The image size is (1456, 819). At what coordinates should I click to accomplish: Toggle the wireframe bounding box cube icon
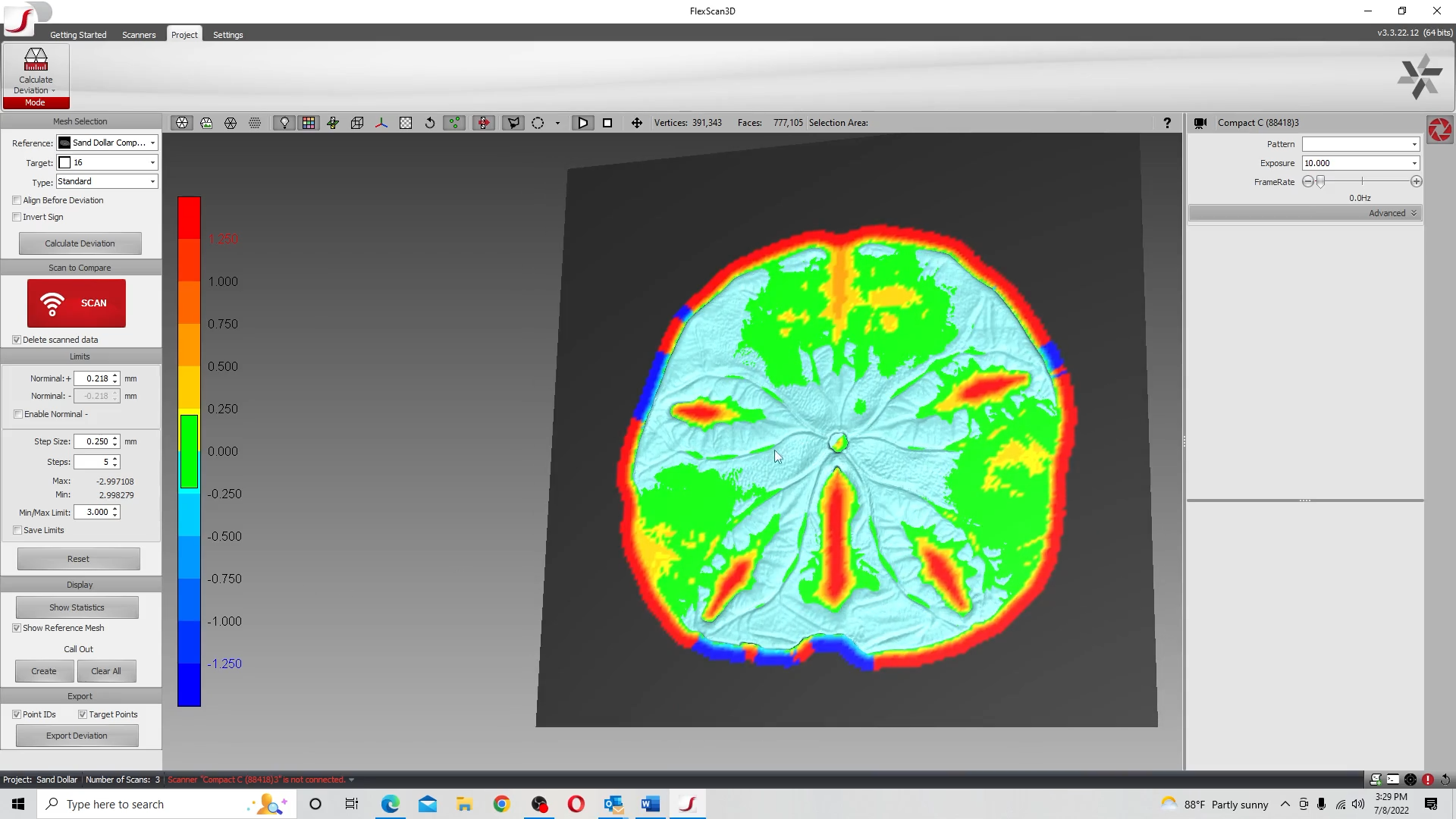[357, 123]
